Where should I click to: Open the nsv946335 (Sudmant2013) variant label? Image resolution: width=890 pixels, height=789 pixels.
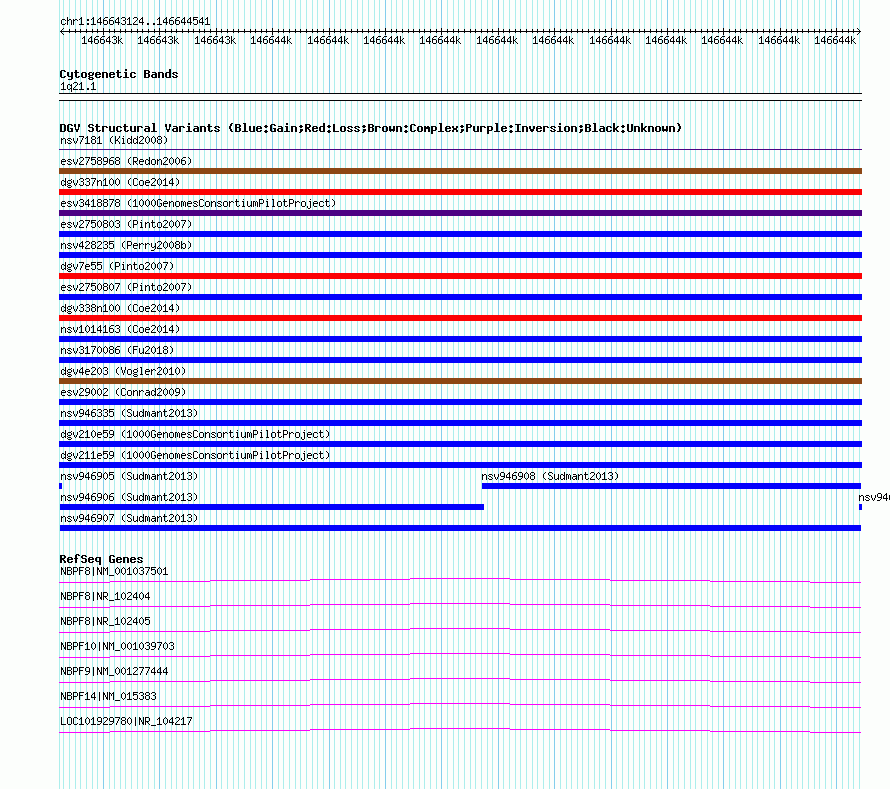129,413
